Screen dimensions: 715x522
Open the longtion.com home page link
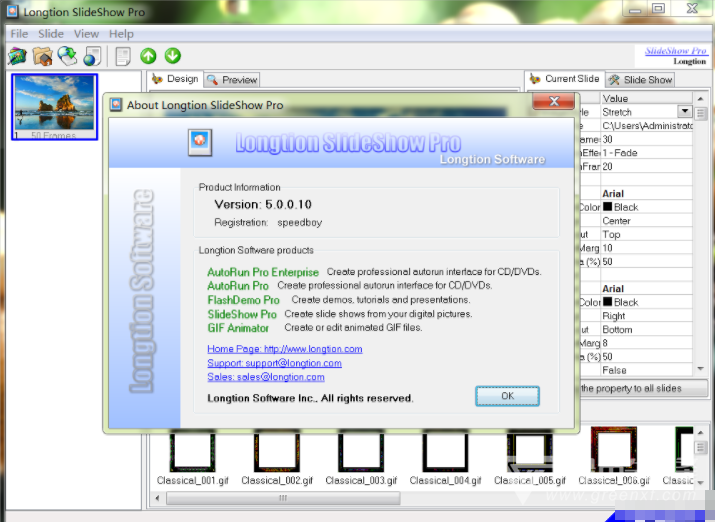(x=284, y=349)
